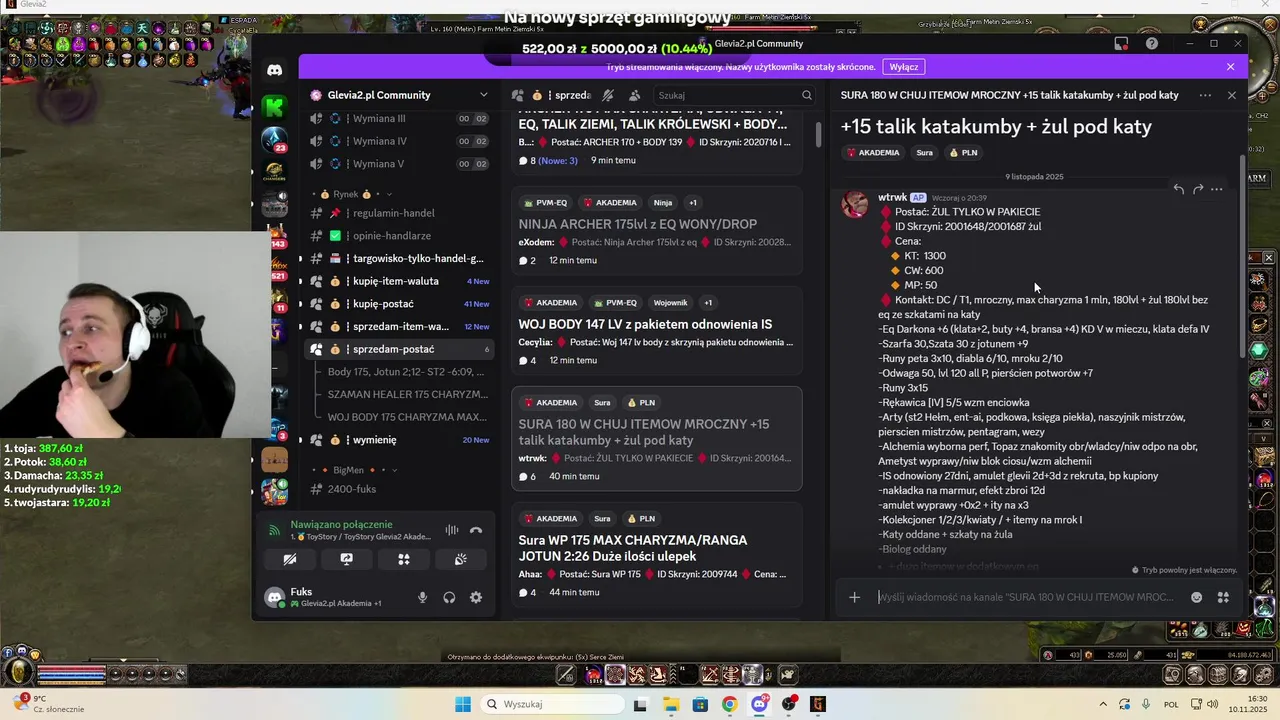Open SZAMAN HEALER 175 thread in sidebar
Screen dimensions: 1280x720
[x=408, y=394]
